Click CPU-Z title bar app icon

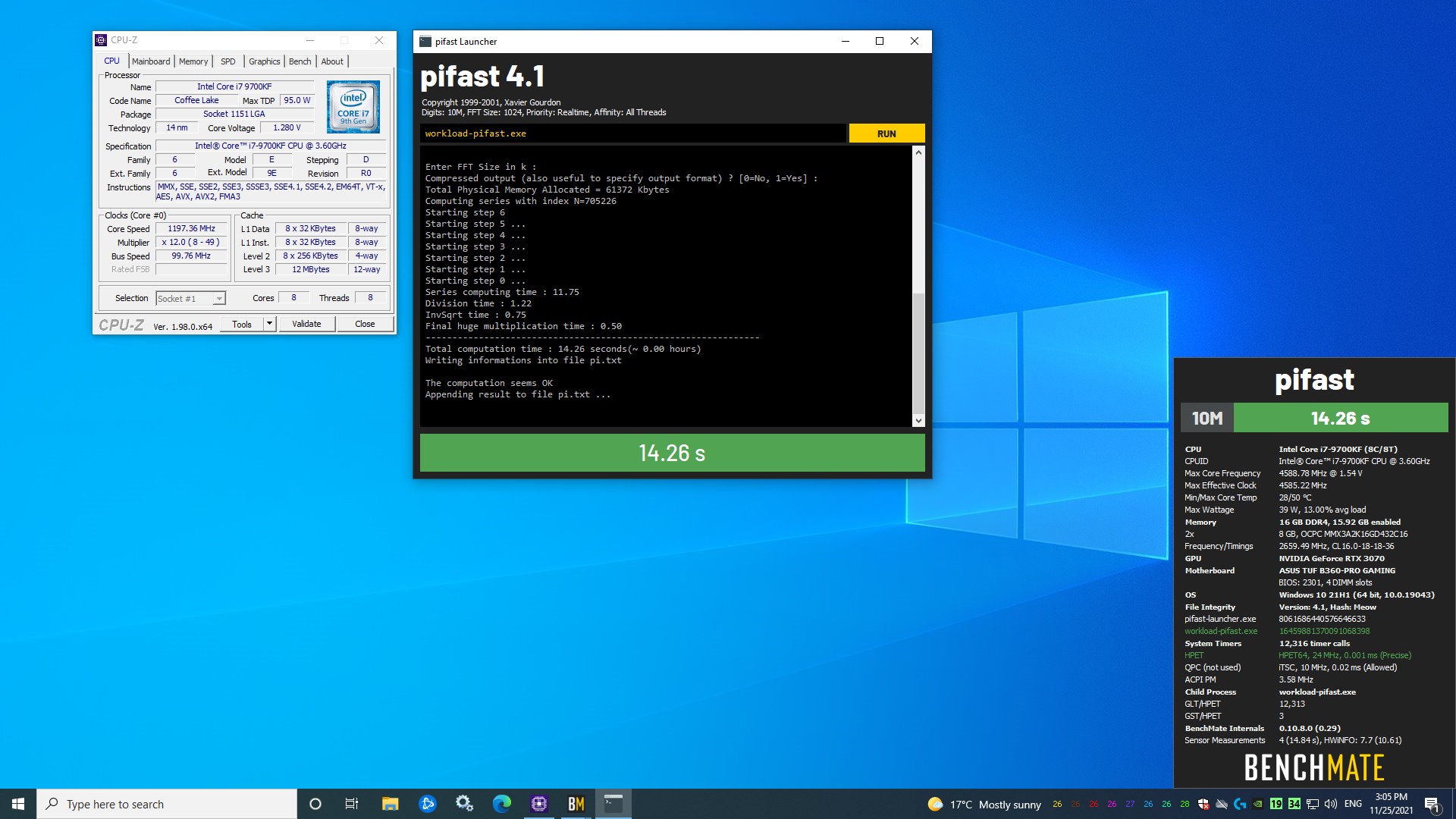(x=101, y=40)
